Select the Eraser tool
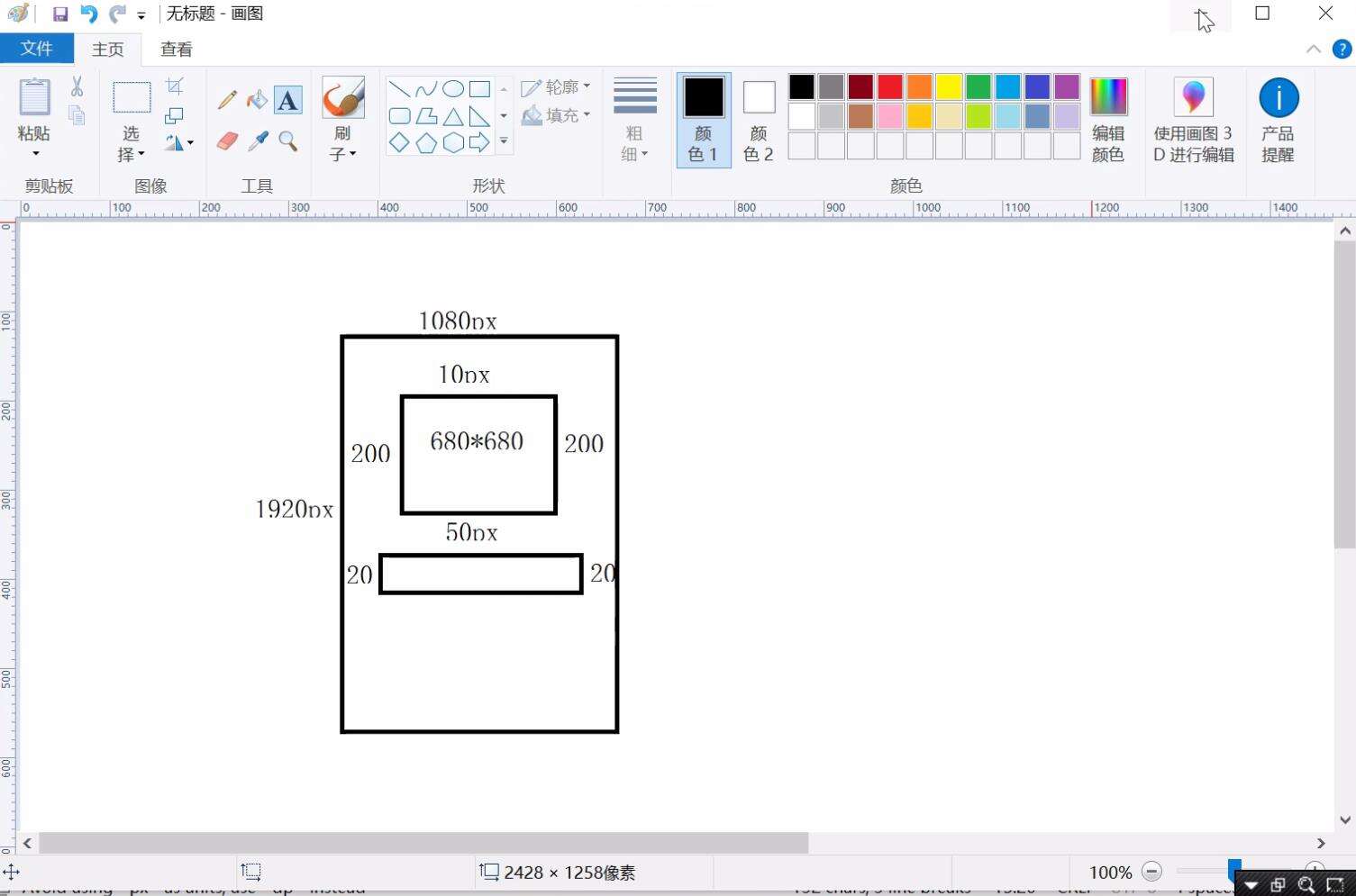The image size is (1356, 896). (x=227, y=141)
